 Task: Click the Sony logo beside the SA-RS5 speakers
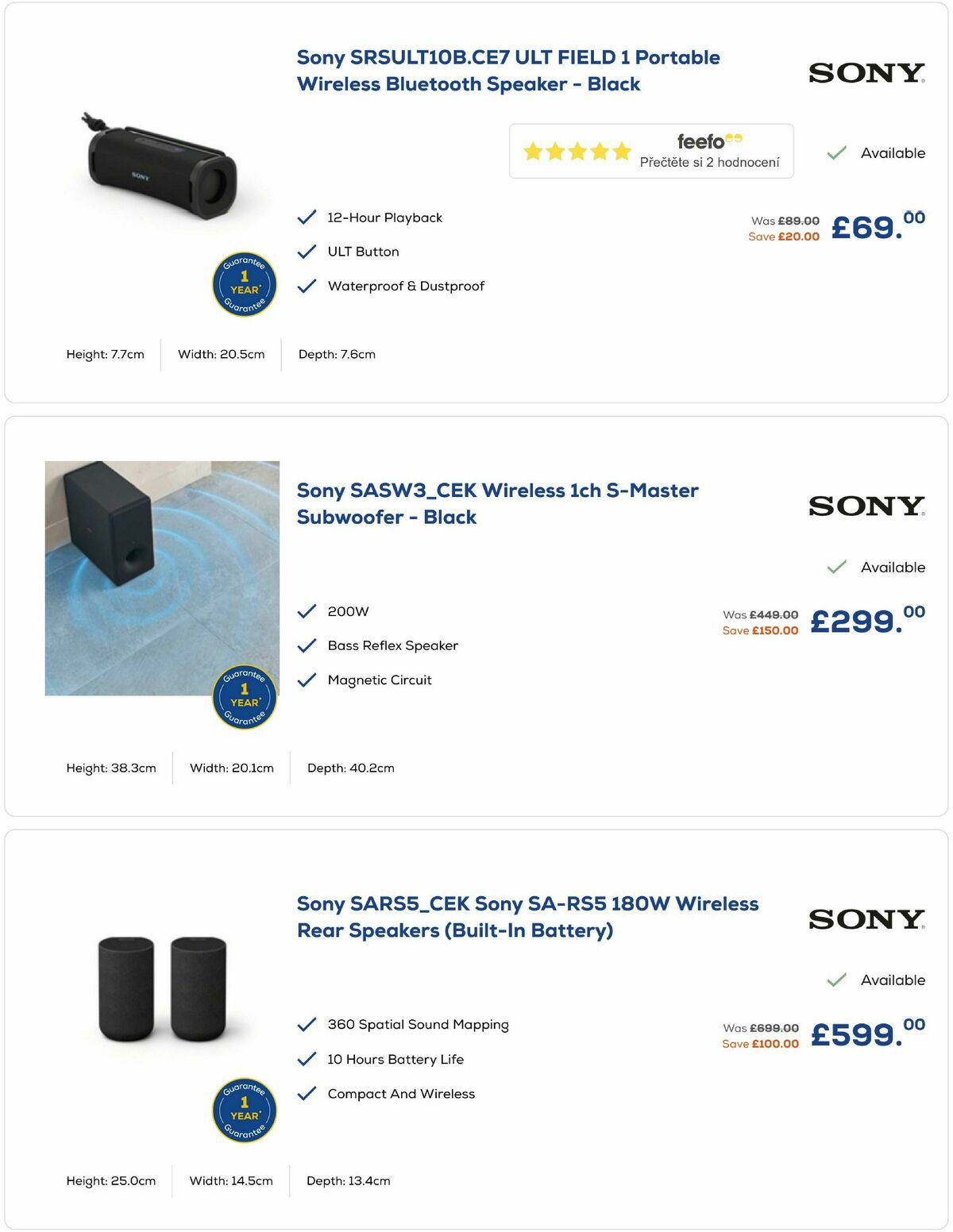pos(865,919)
